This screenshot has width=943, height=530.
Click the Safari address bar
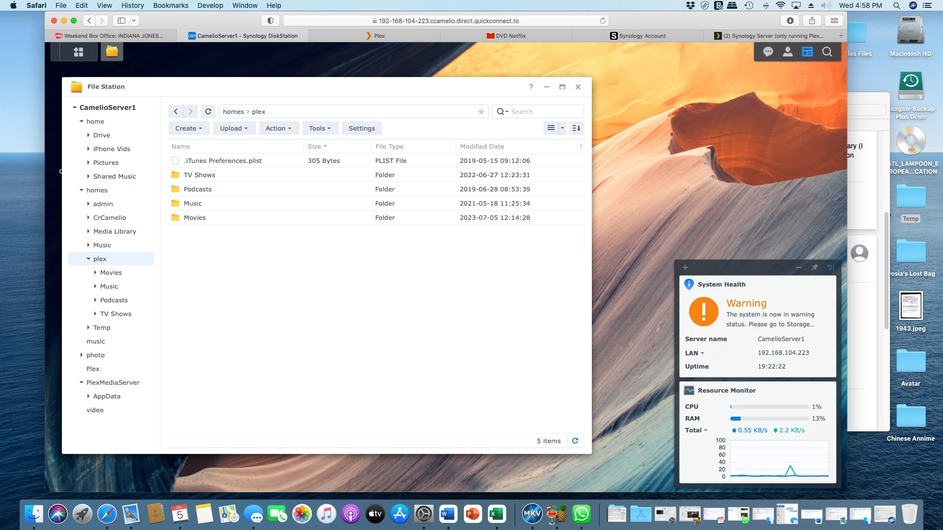[x=447, y=20]
